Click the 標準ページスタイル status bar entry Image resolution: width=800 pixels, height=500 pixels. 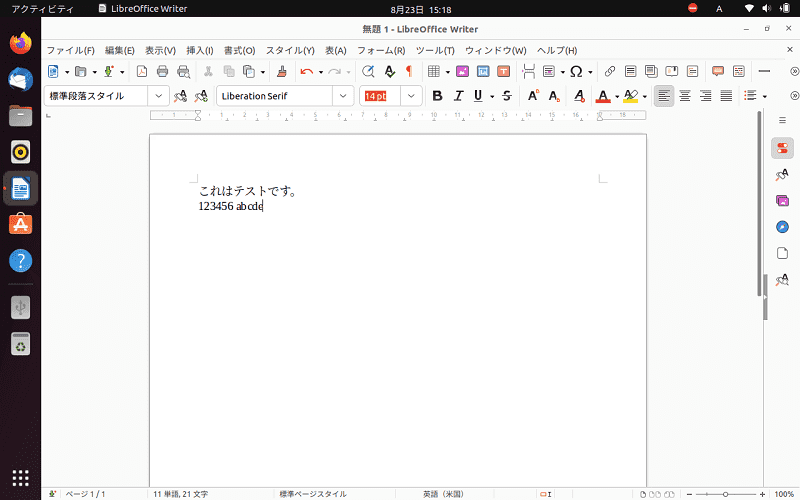point(313,494)
